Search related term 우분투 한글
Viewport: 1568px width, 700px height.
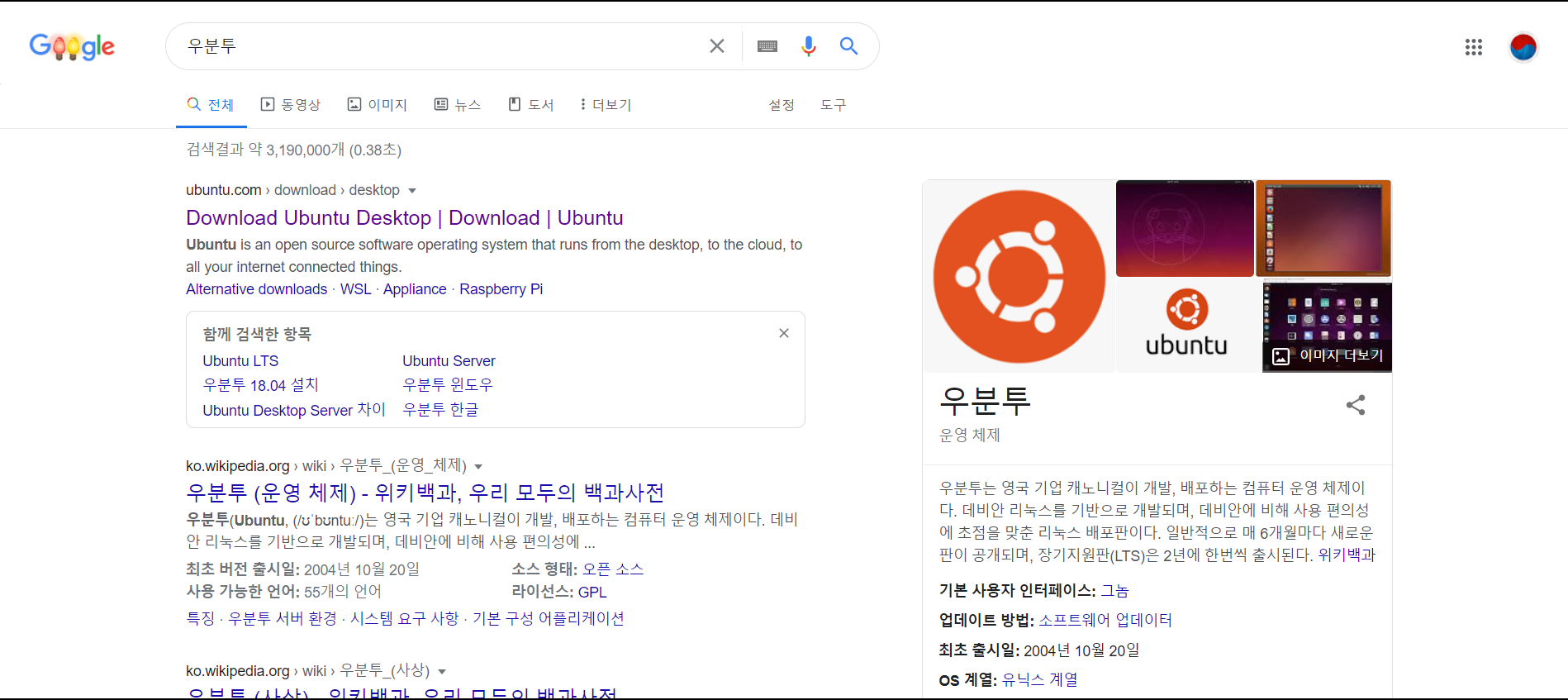point(440,410)
